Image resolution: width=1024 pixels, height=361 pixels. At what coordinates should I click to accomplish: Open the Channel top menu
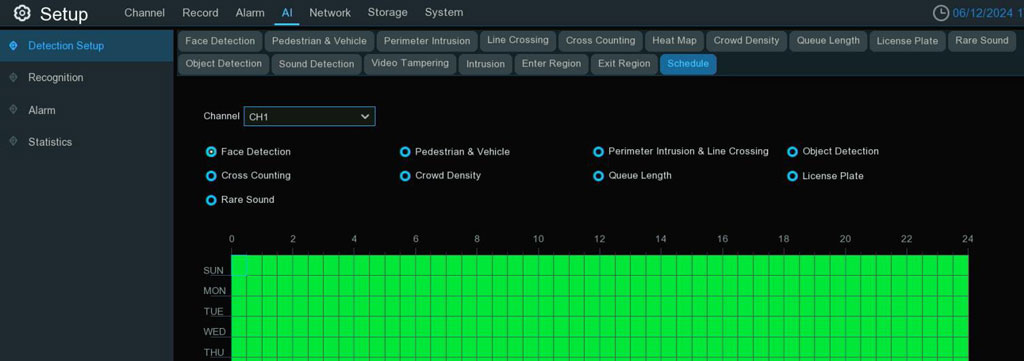144,12
